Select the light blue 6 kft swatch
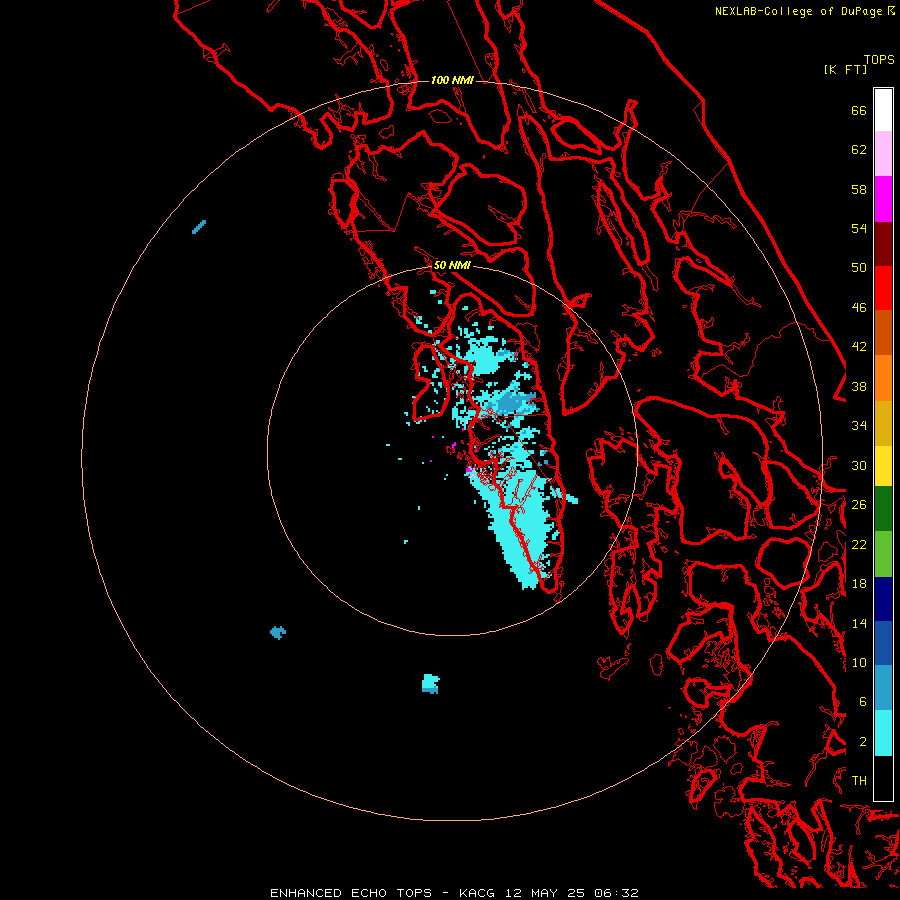The height and width of the screenshot is (900, 900). [883, 687]
